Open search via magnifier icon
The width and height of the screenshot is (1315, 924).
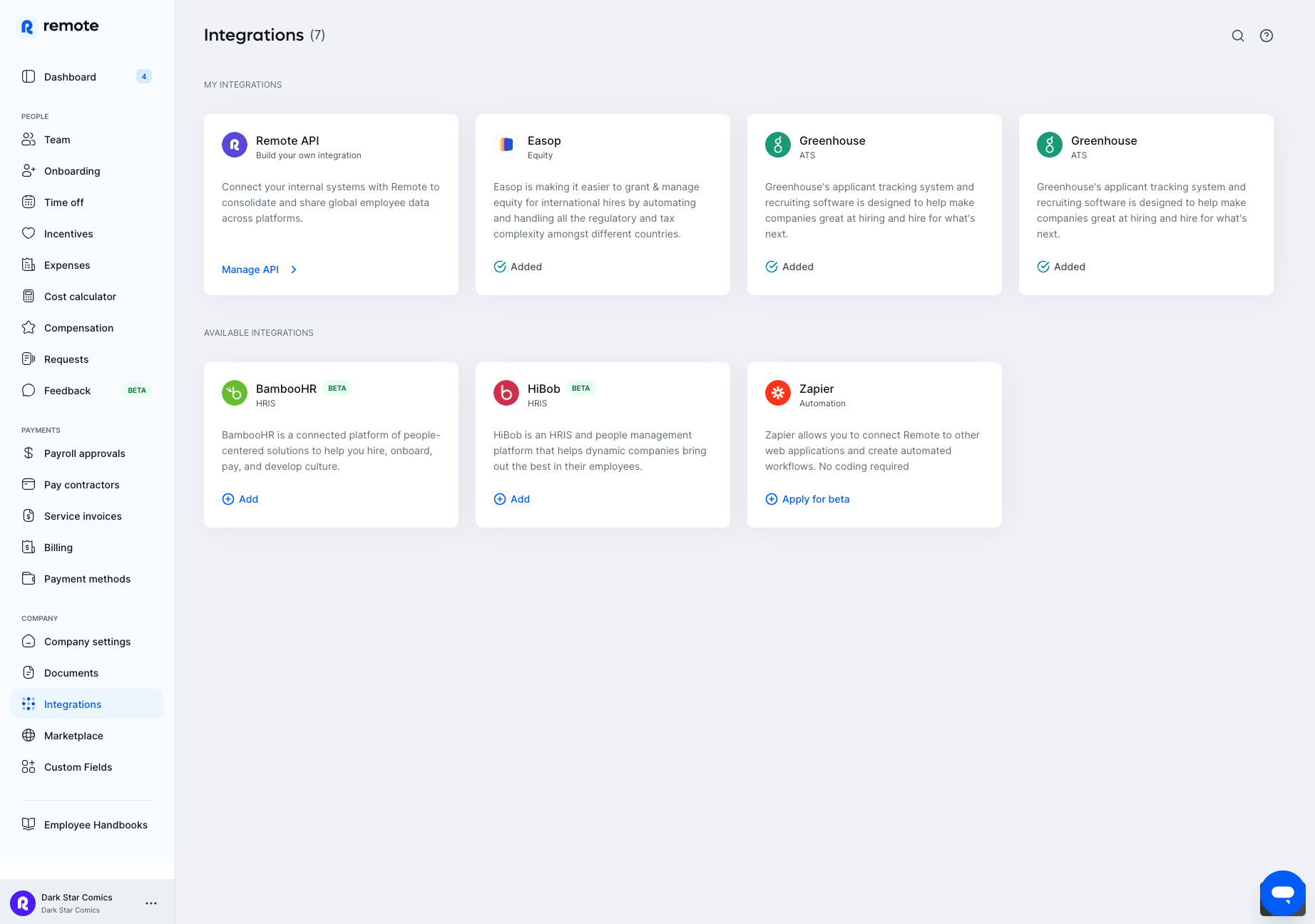pyautogui.click(x=1238, y=36)
